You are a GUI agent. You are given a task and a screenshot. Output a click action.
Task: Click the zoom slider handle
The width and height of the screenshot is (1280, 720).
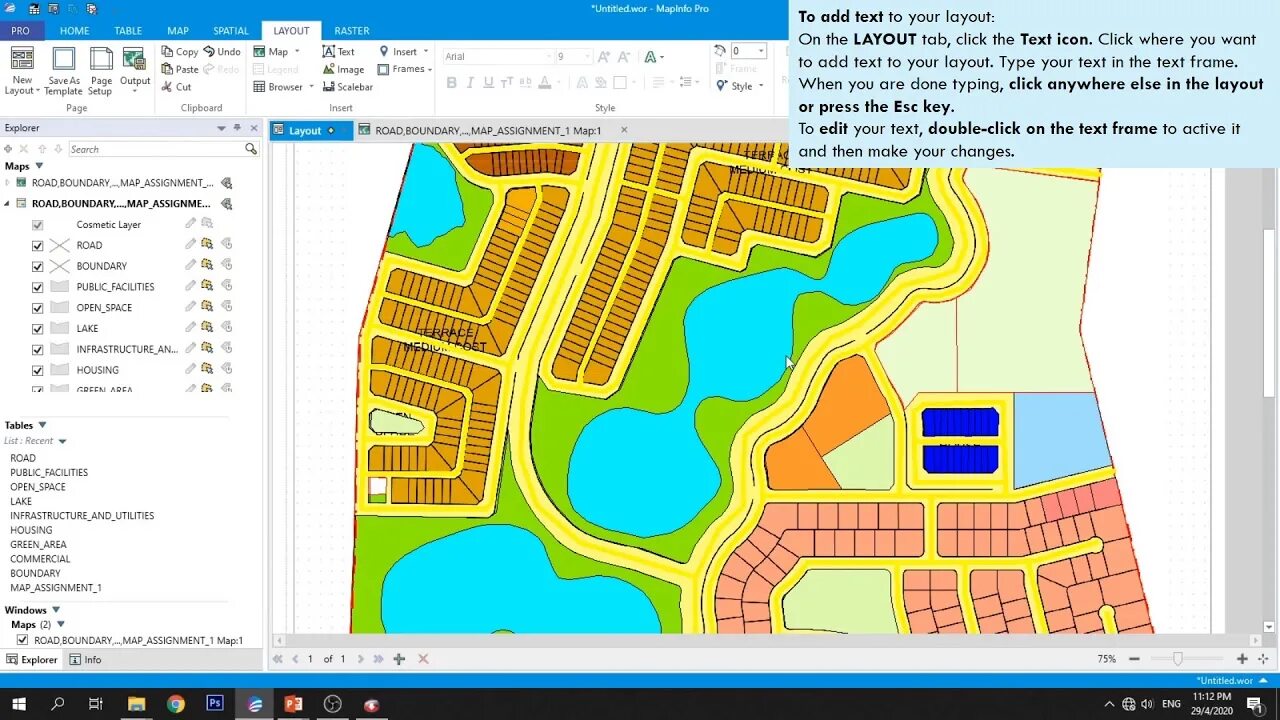pos(1178,659)
